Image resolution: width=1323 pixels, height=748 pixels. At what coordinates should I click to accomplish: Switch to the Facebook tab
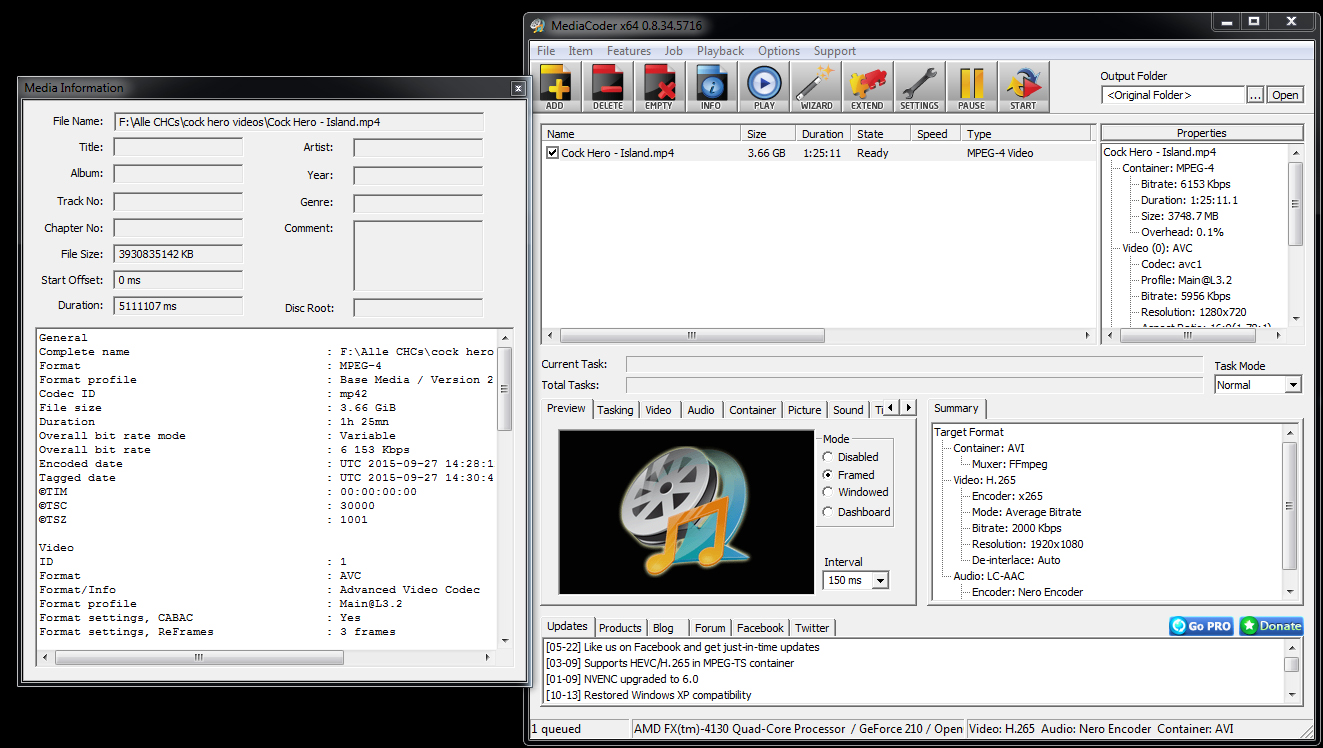[760, 628]
